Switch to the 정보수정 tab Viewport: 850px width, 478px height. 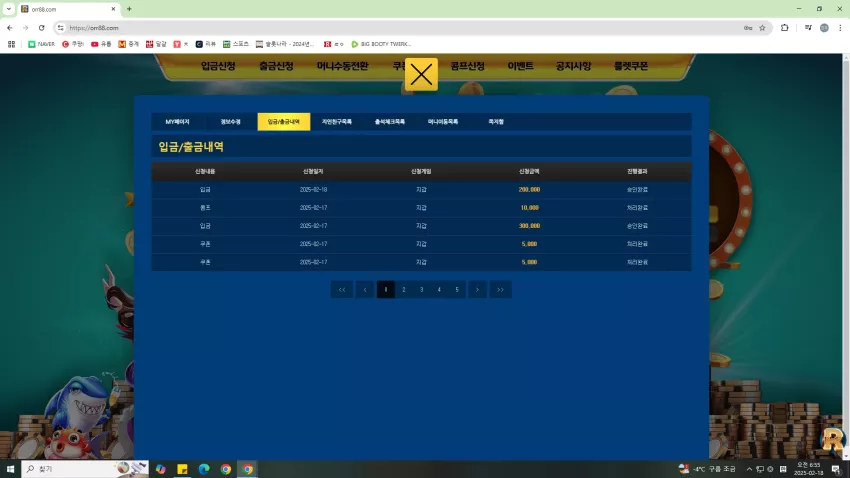[x=230, y=122]
